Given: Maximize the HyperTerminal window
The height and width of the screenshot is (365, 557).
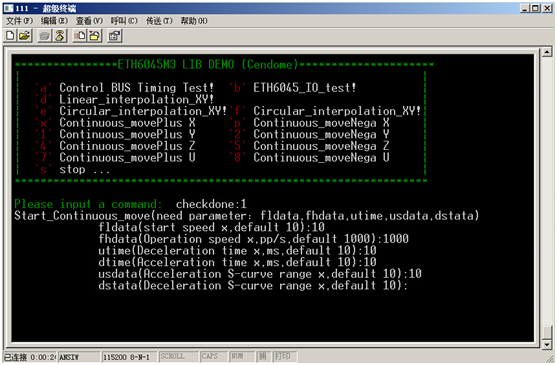Looking at the screenshot, I should [535, 8].
